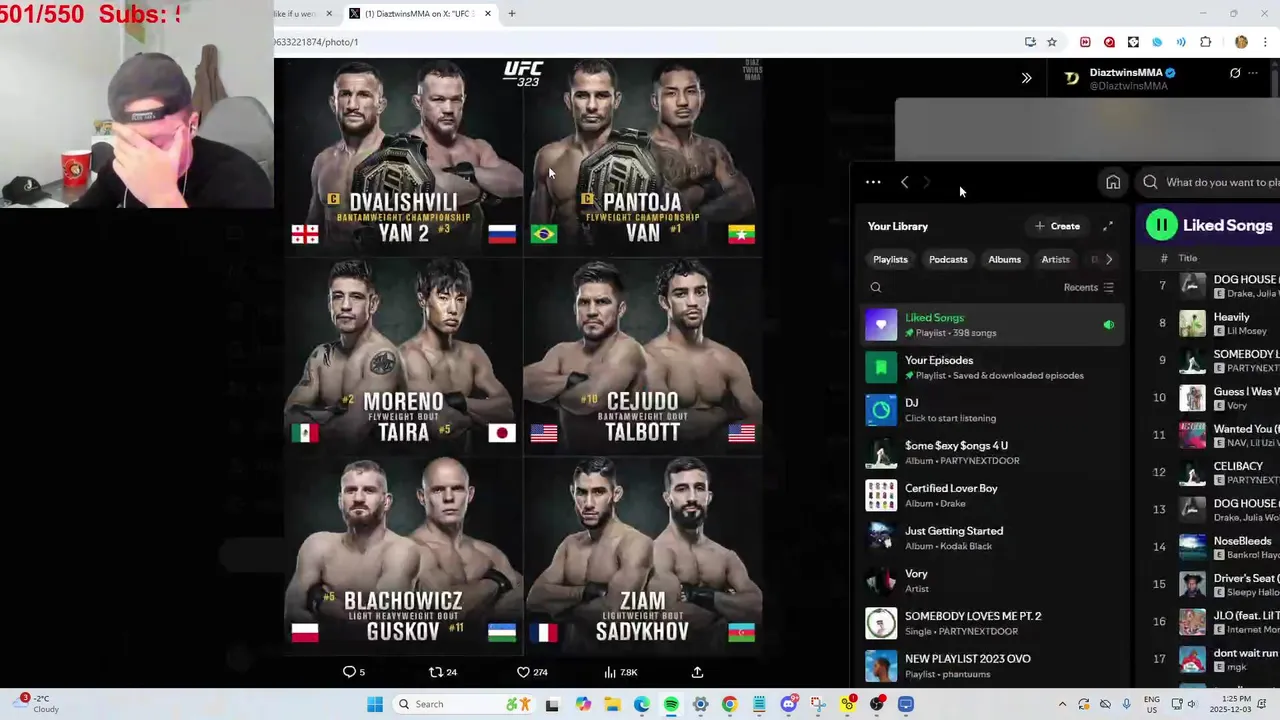Go back in Spotify history
Screen dimensions: 1280x720
(x=904, y=182)
